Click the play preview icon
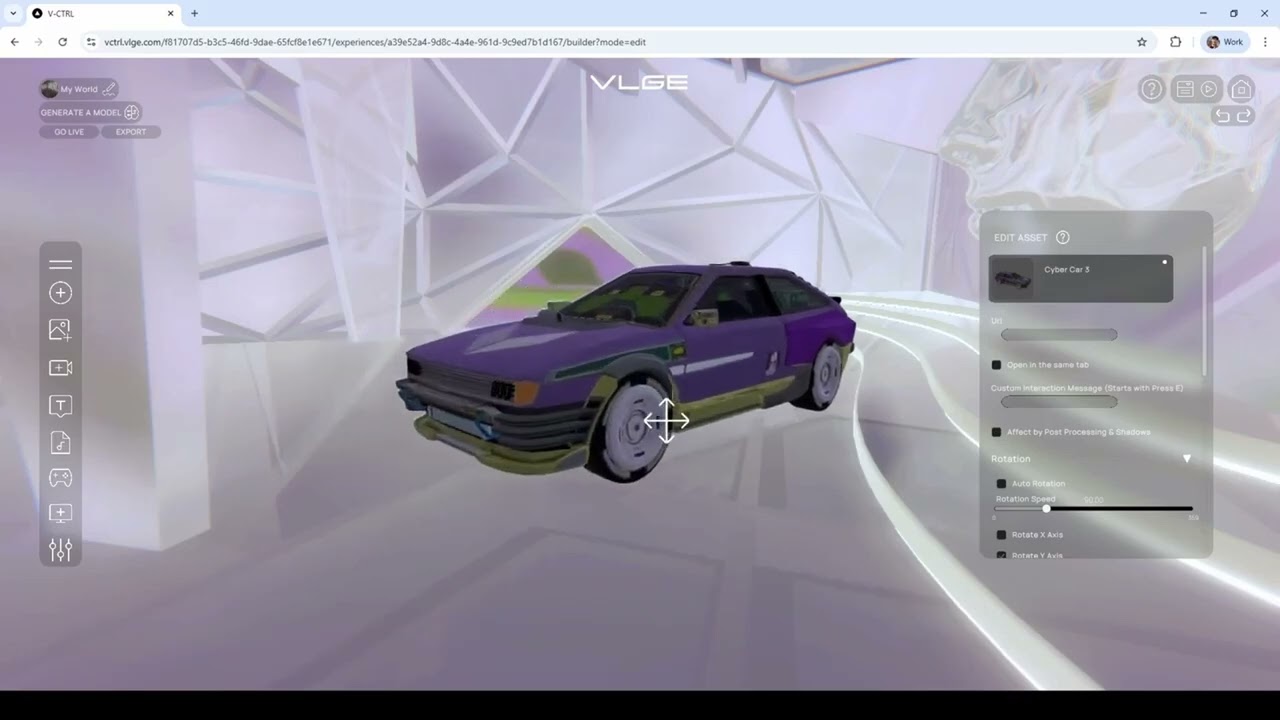Viewport: 1280px width, 720px height. (1209, 89)
